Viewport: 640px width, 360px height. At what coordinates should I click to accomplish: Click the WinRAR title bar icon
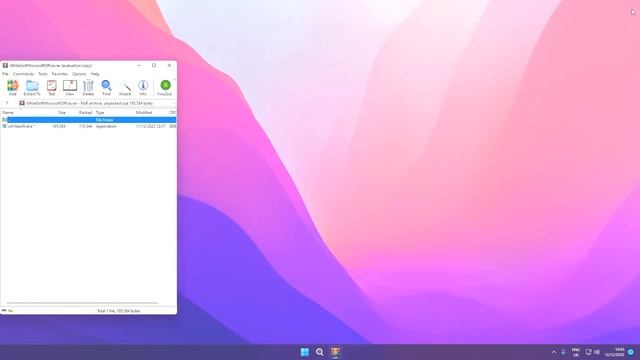(x=5, y=65)
